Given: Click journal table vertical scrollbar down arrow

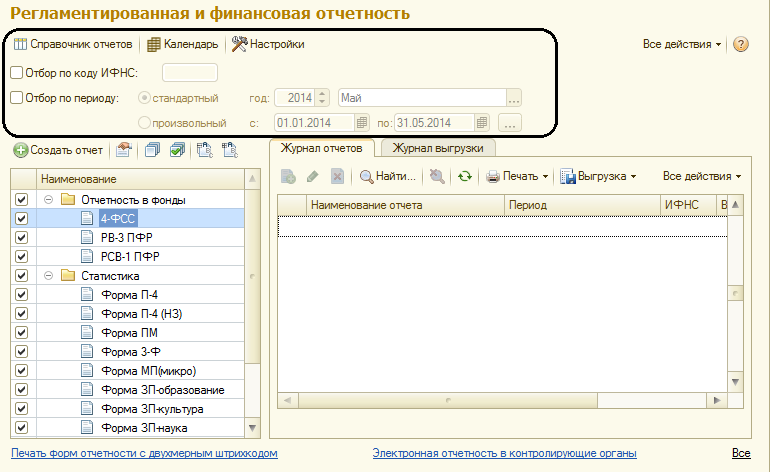Looking at the screenshot, I should [735, 382].
